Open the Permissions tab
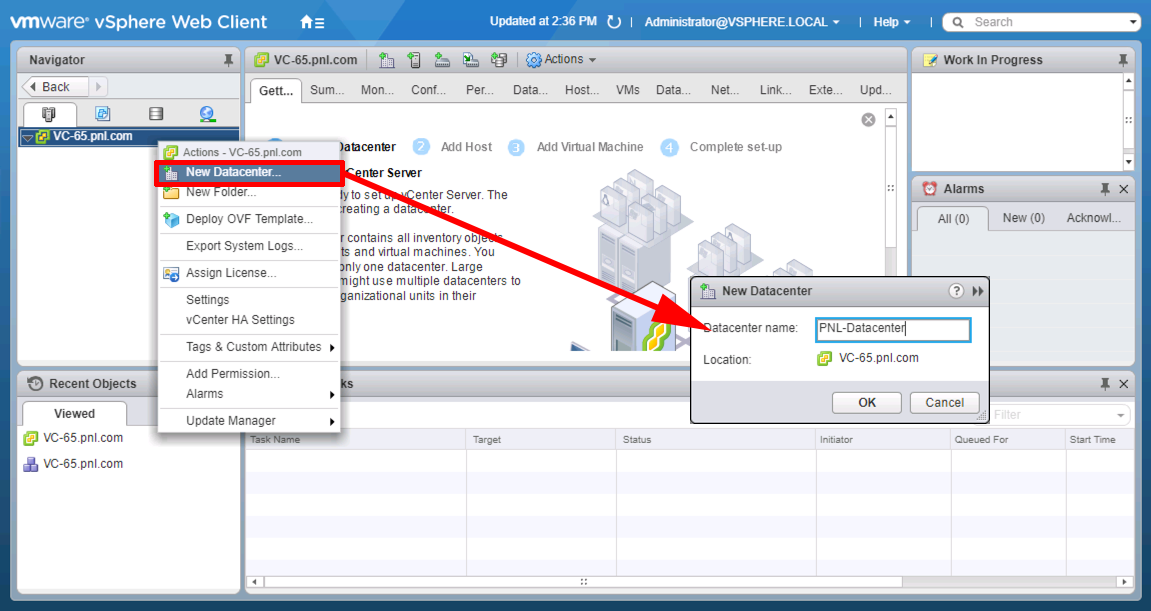 480,90
